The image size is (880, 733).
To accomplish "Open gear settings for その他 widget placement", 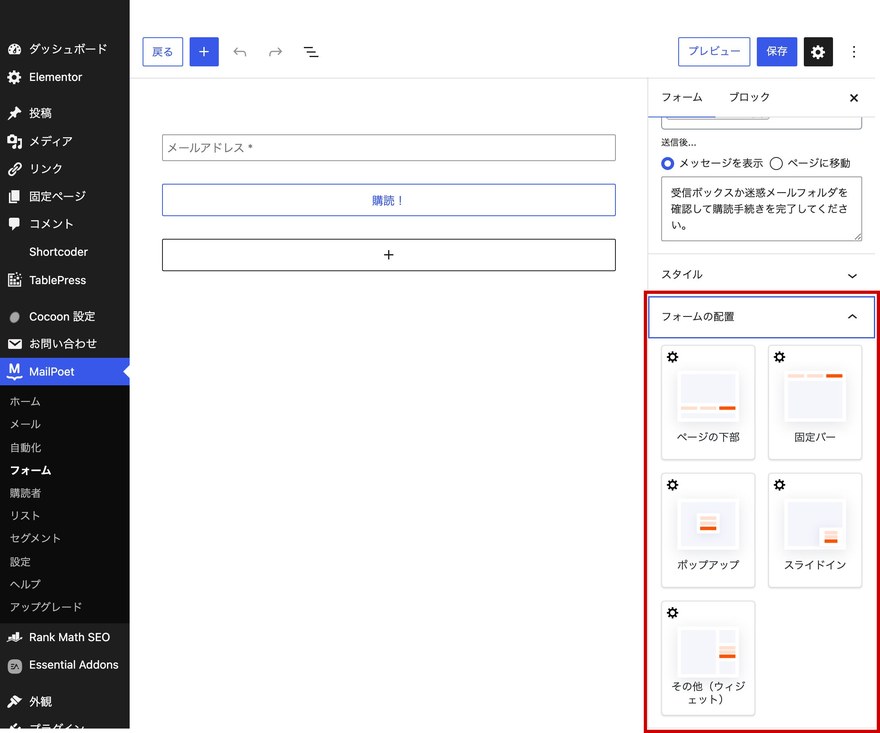I will (672, 612).
